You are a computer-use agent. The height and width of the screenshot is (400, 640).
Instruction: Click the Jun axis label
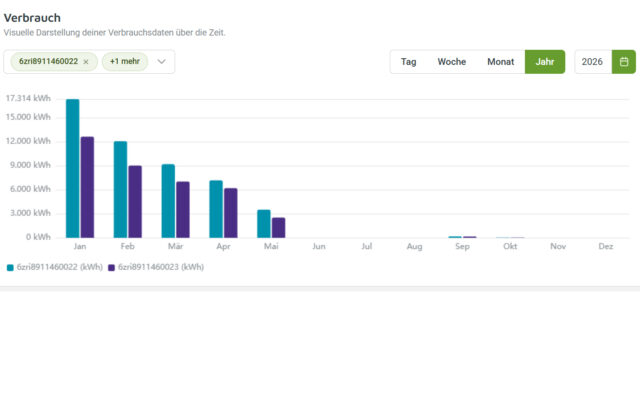coord(319,246)
